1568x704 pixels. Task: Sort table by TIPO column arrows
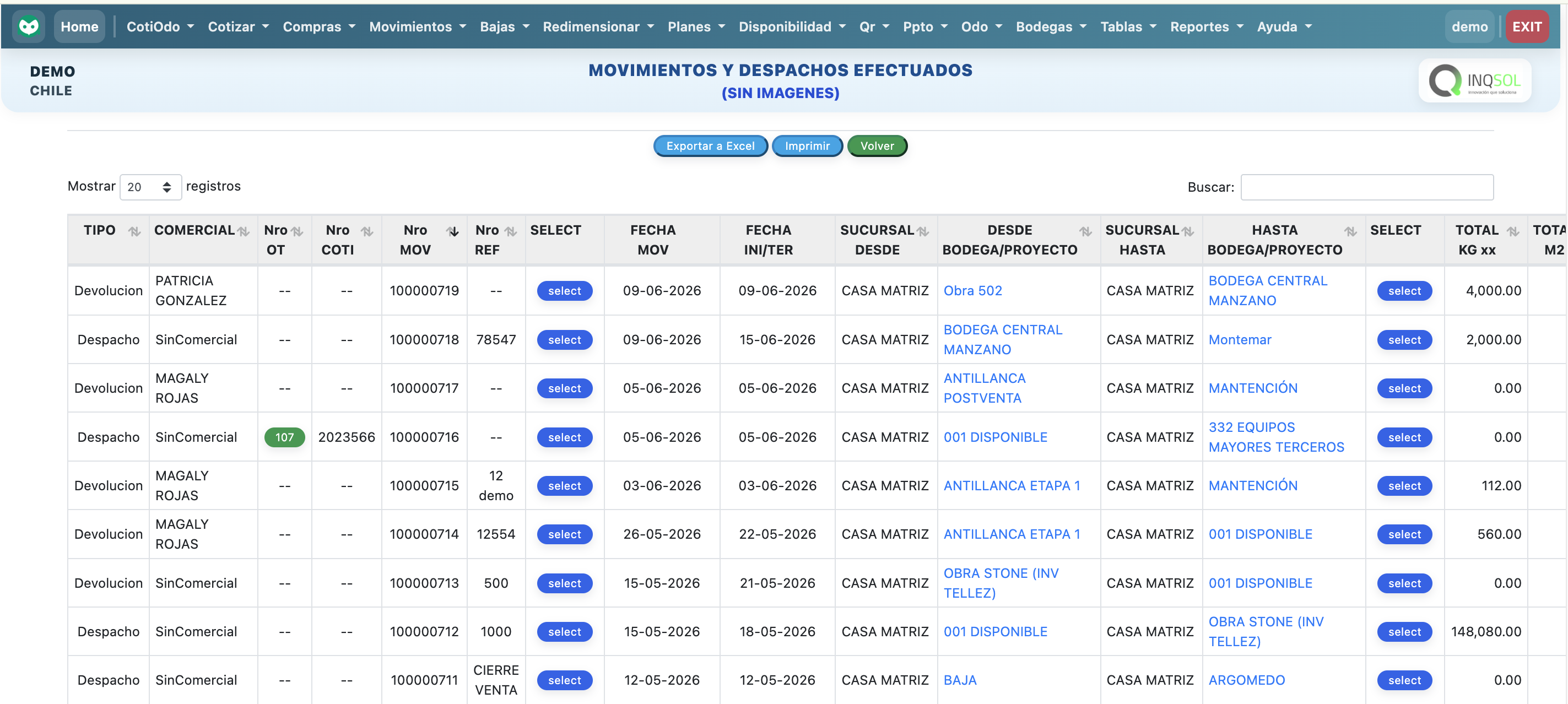coord(134,231)
